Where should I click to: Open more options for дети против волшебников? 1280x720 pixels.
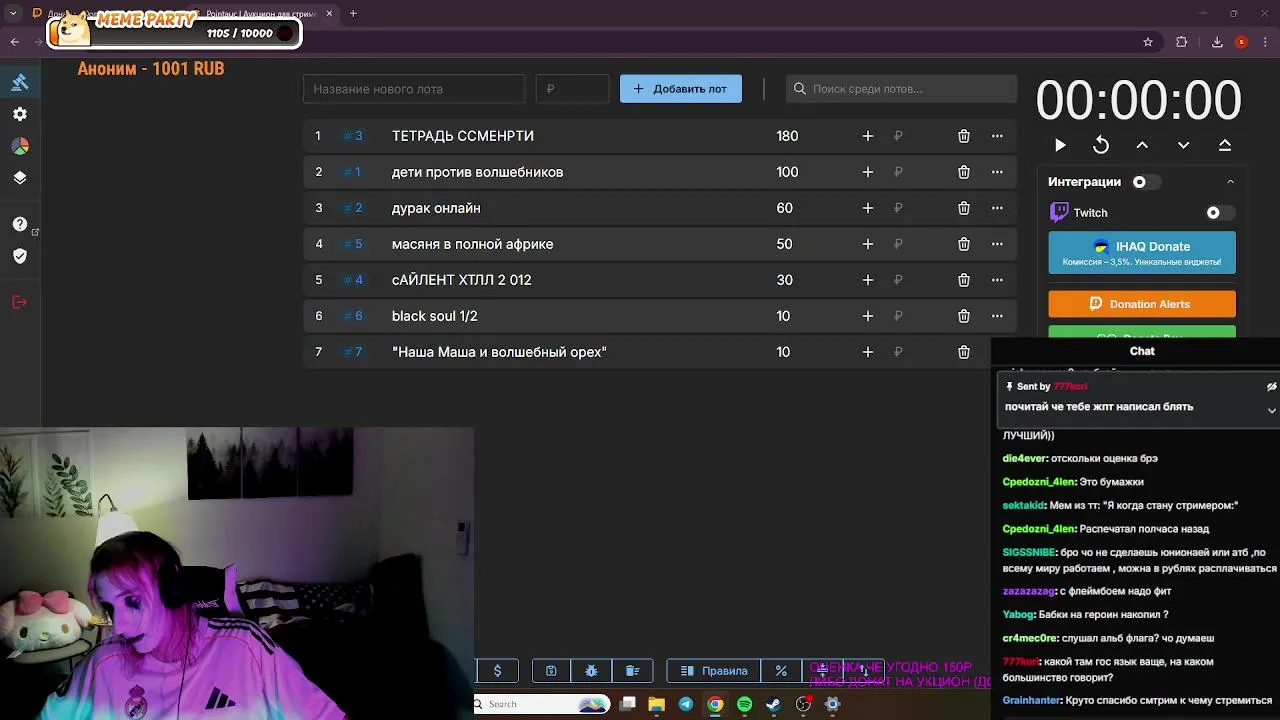tap(997, 172)
